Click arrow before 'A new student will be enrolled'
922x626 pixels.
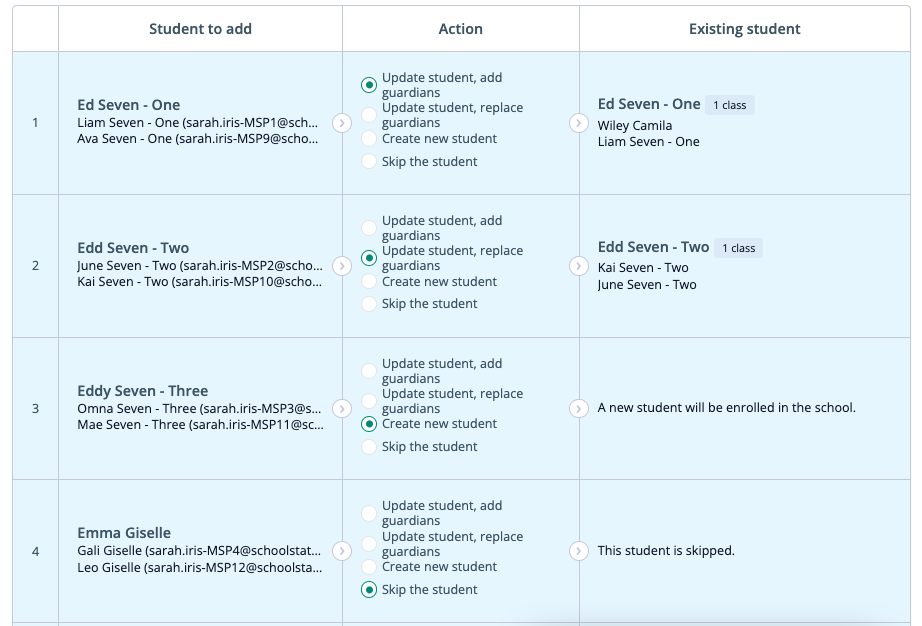tap(578, 408)
